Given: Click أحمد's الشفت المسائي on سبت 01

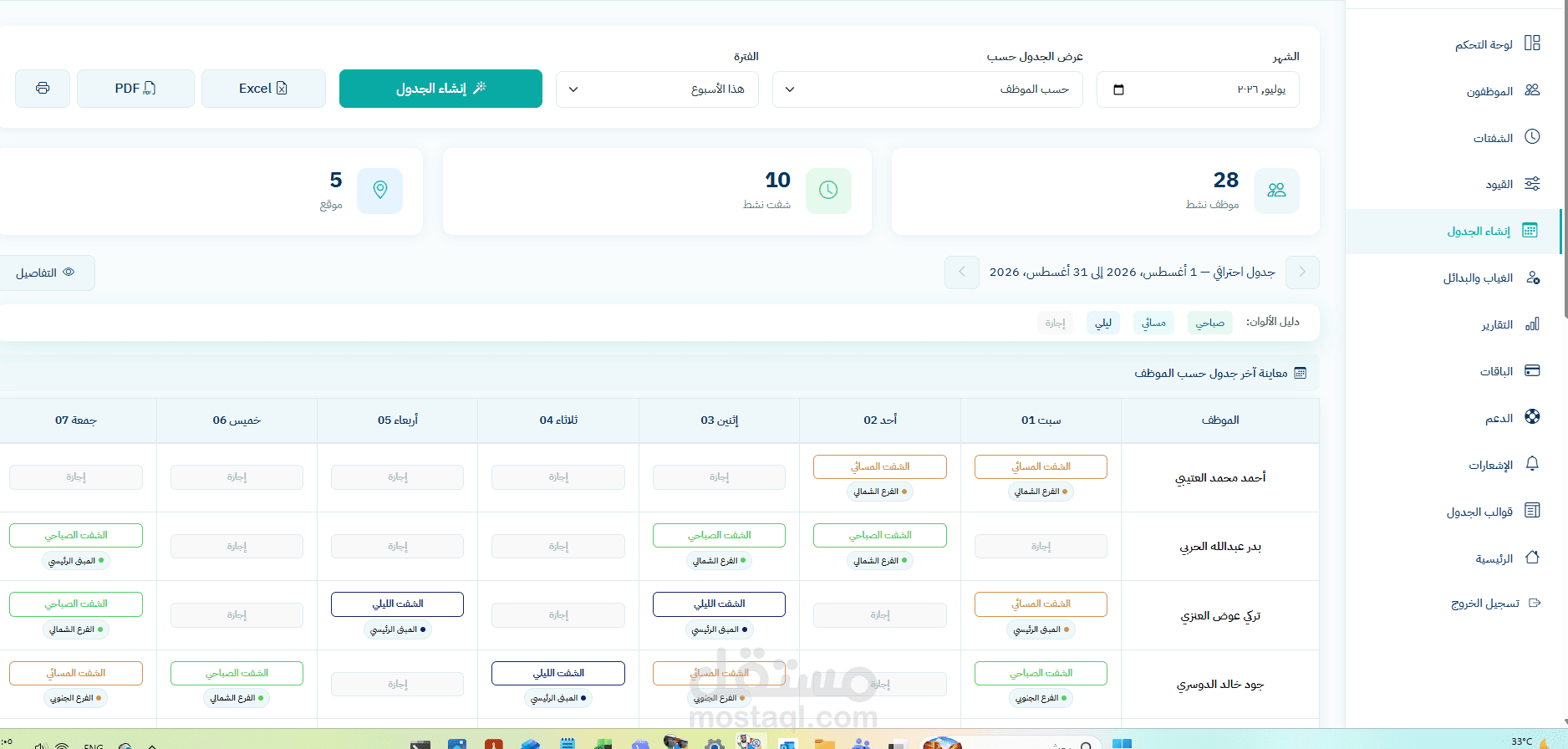Looking at the screenshot, I should pyautogui.click(x=1041, y=466).
